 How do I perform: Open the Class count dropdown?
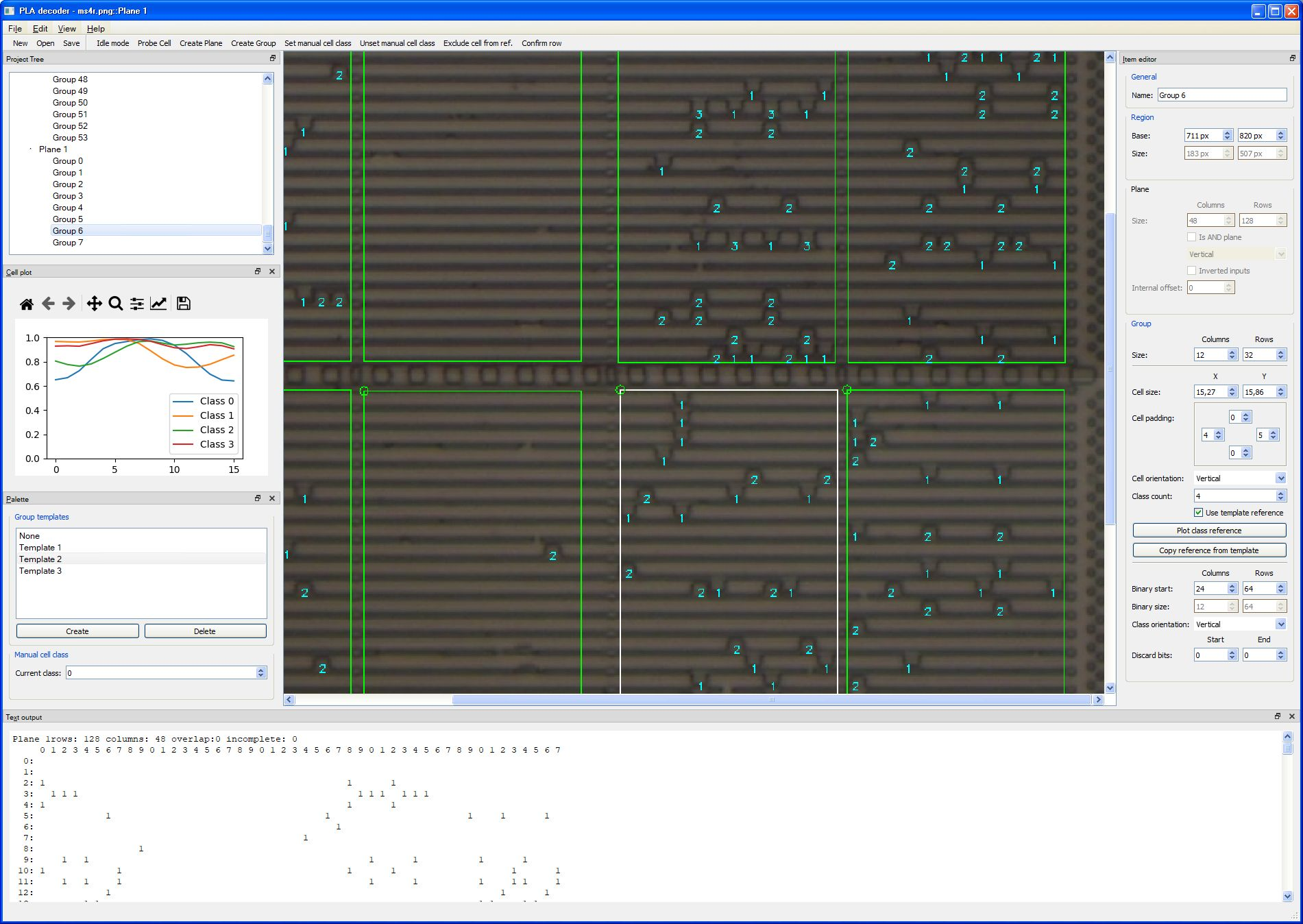pyautogui.click(x=1281, y=496)
